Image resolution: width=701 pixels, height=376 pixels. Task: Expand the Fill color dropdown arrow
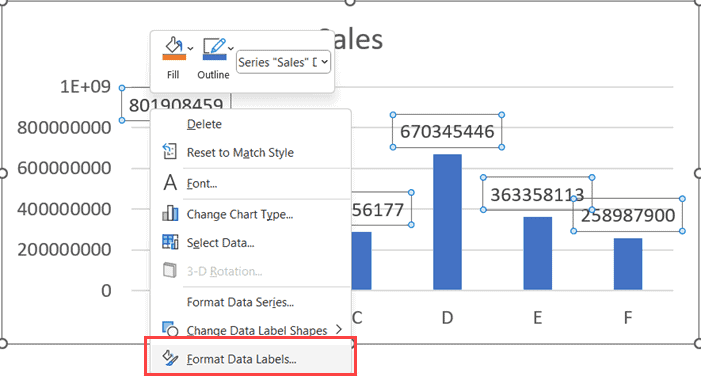190,48
